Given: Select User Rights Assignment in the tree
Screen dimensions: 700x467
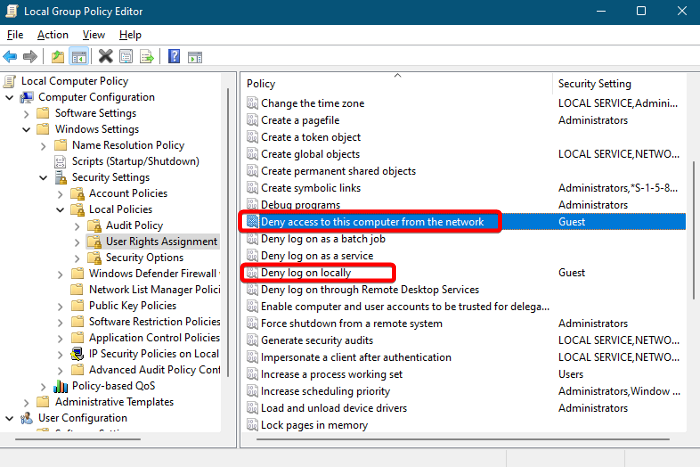Looking at the screenshot, I should tap(162, 242).
